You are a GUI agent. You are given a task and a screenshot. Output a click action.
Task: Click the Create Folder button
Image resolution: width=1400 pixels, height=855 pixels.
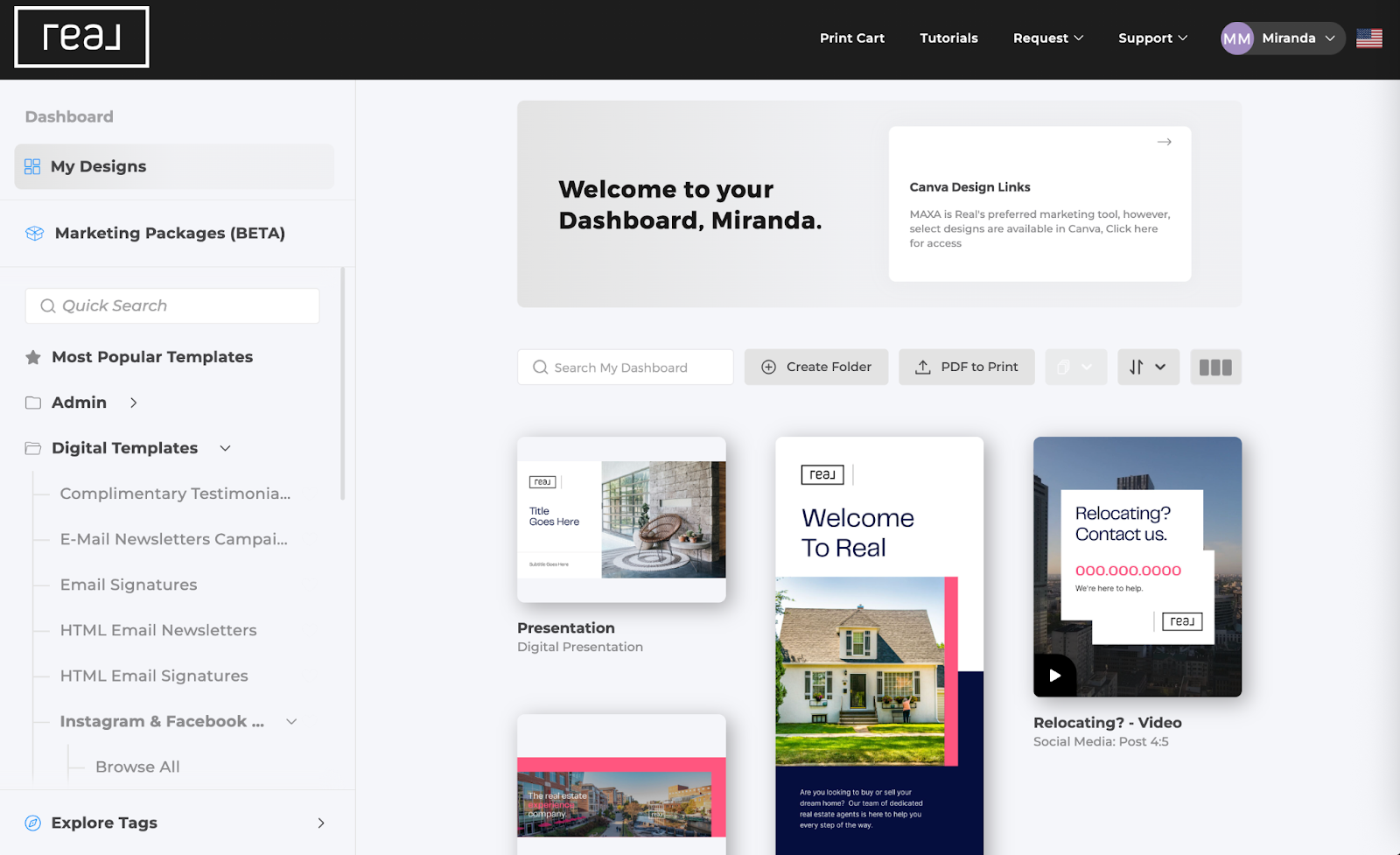pos(815,368)
